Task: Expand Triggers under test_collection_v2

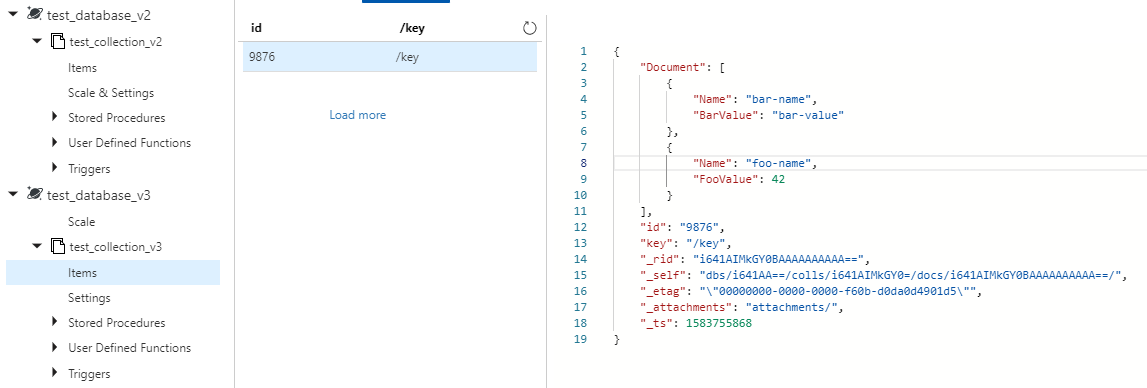Action: point(55,168)
